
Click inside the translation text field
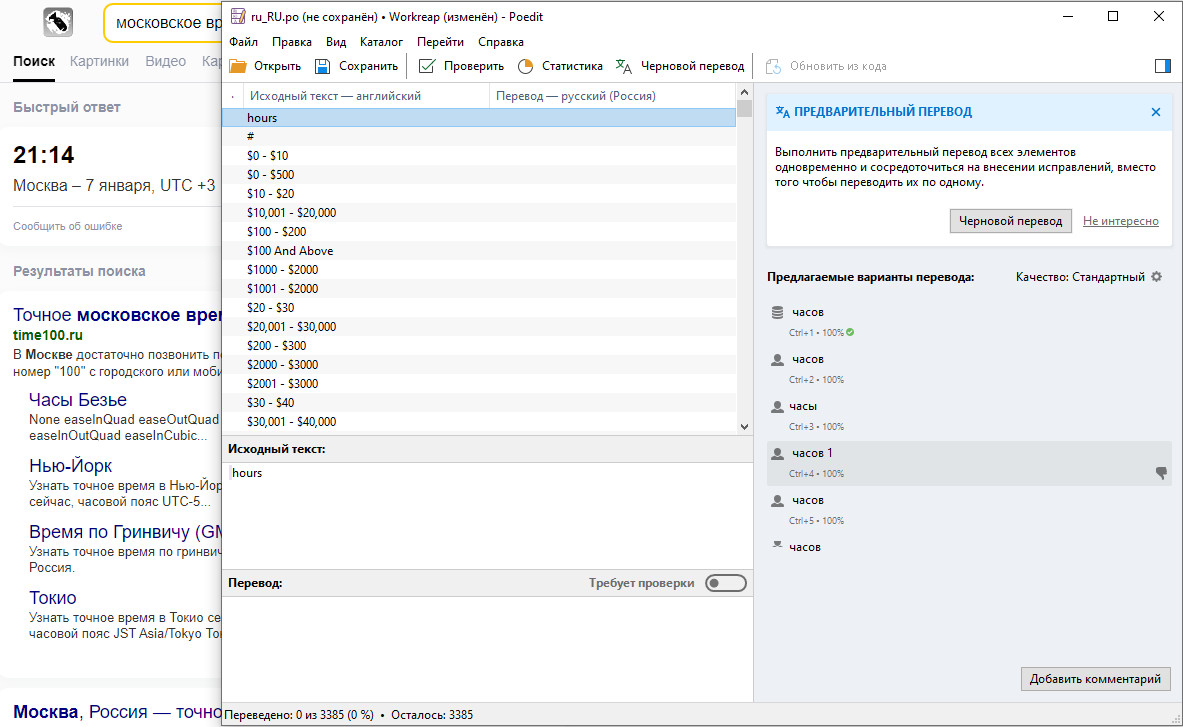pyautogui.click(x=487, y=645)
